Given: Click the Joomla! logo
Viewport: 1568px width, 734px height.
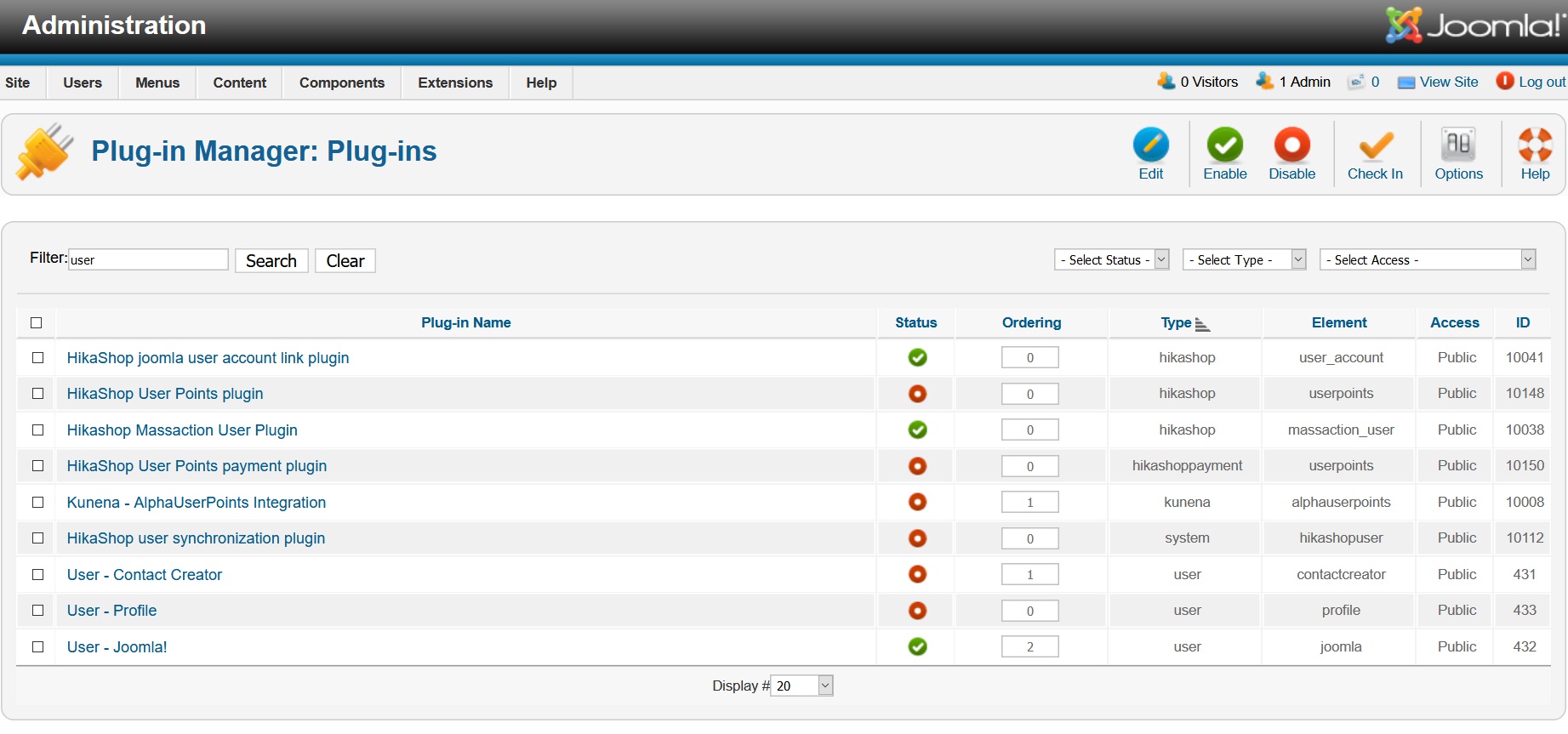Looking at the screenshot, I should click(x=1476, y=26).
